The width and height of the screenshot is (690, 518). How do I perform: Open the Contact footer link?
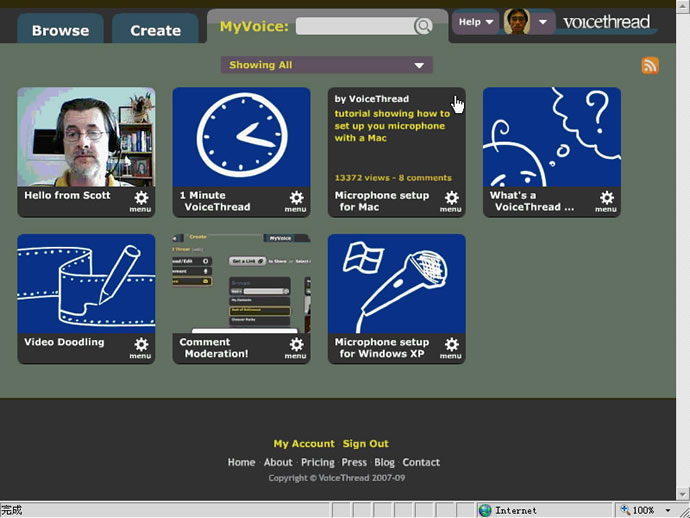[x=421, y=462]
